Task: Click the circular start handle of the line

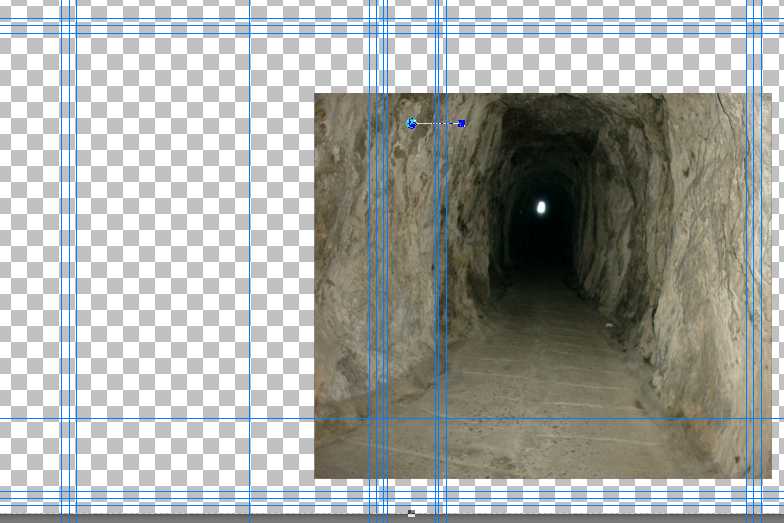Action: click(411, 123)
